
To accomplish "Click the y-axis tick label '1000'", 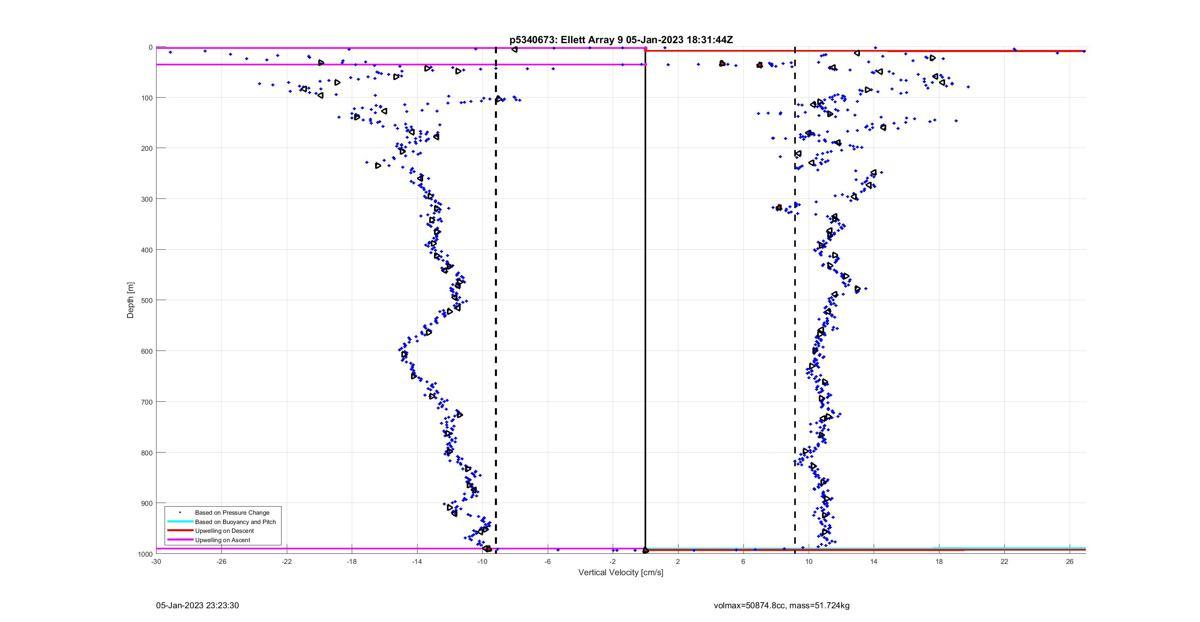I will [144, 553].
